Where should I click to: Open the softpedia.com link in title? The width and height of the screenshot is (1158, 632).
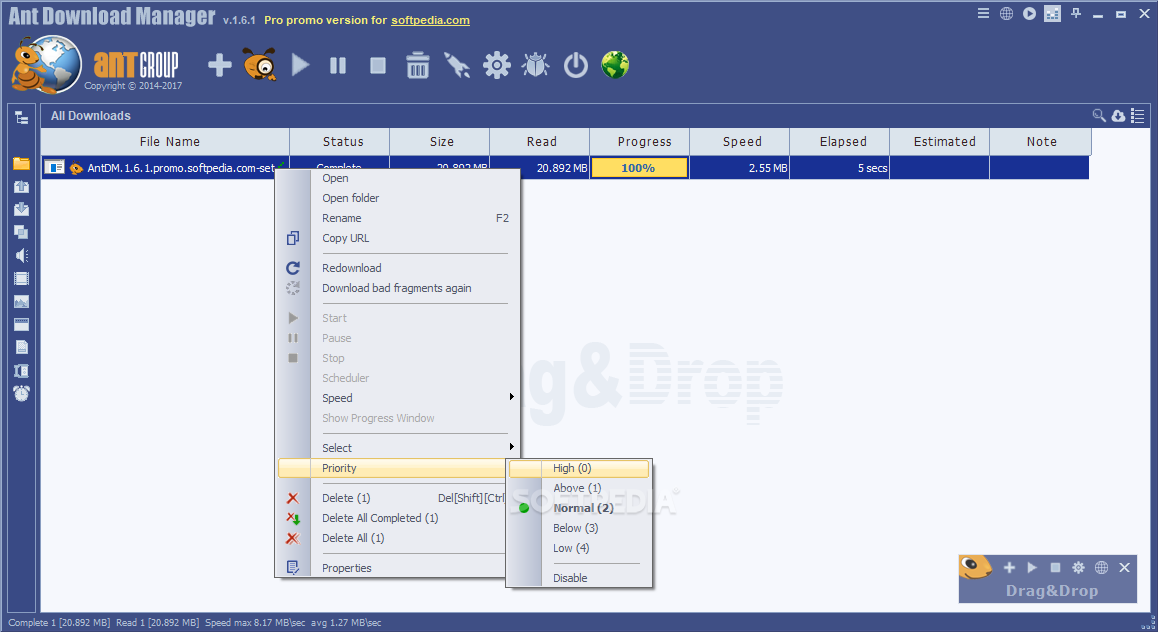point(431,20)
